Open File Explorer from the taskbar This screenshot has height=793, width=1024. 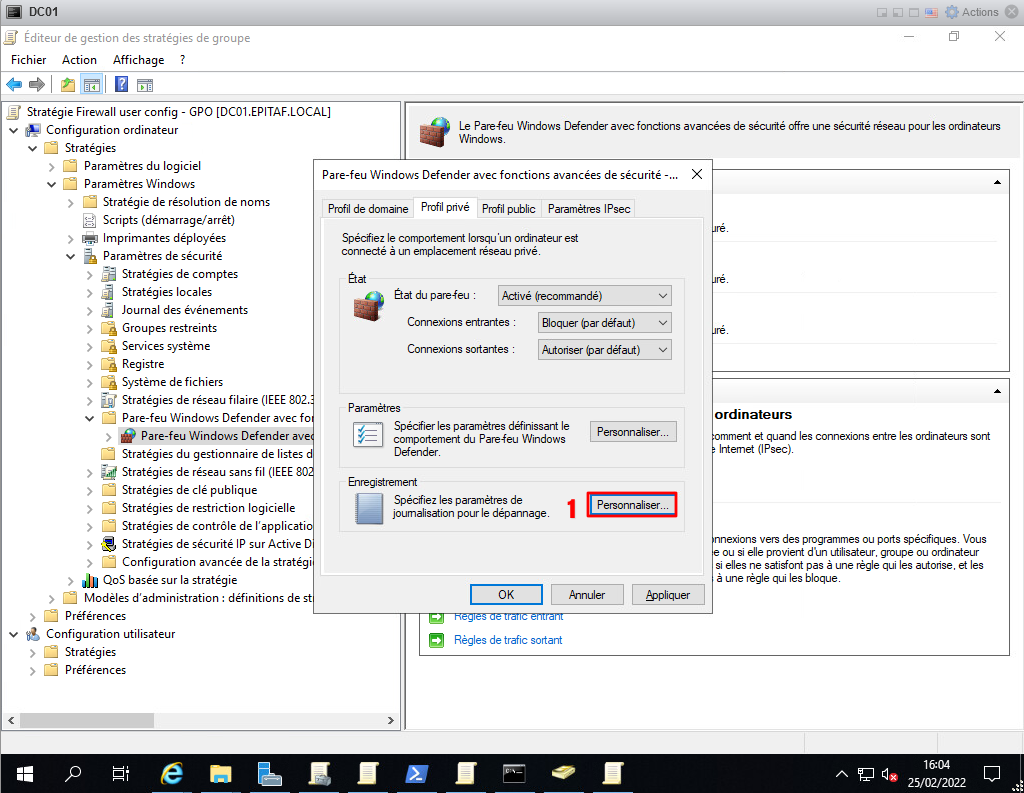(x=221, y=773)
